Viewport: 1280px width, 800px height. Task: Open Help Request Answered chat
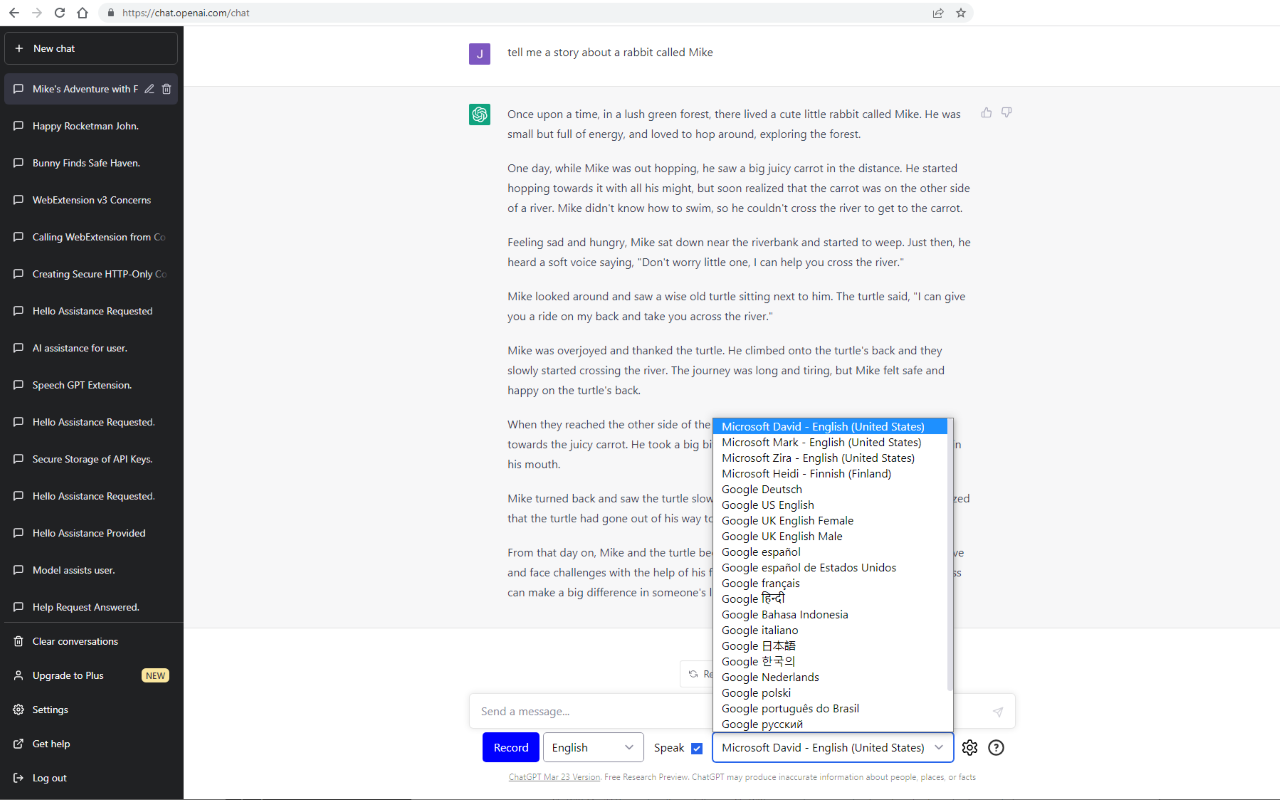coord(91,607)
